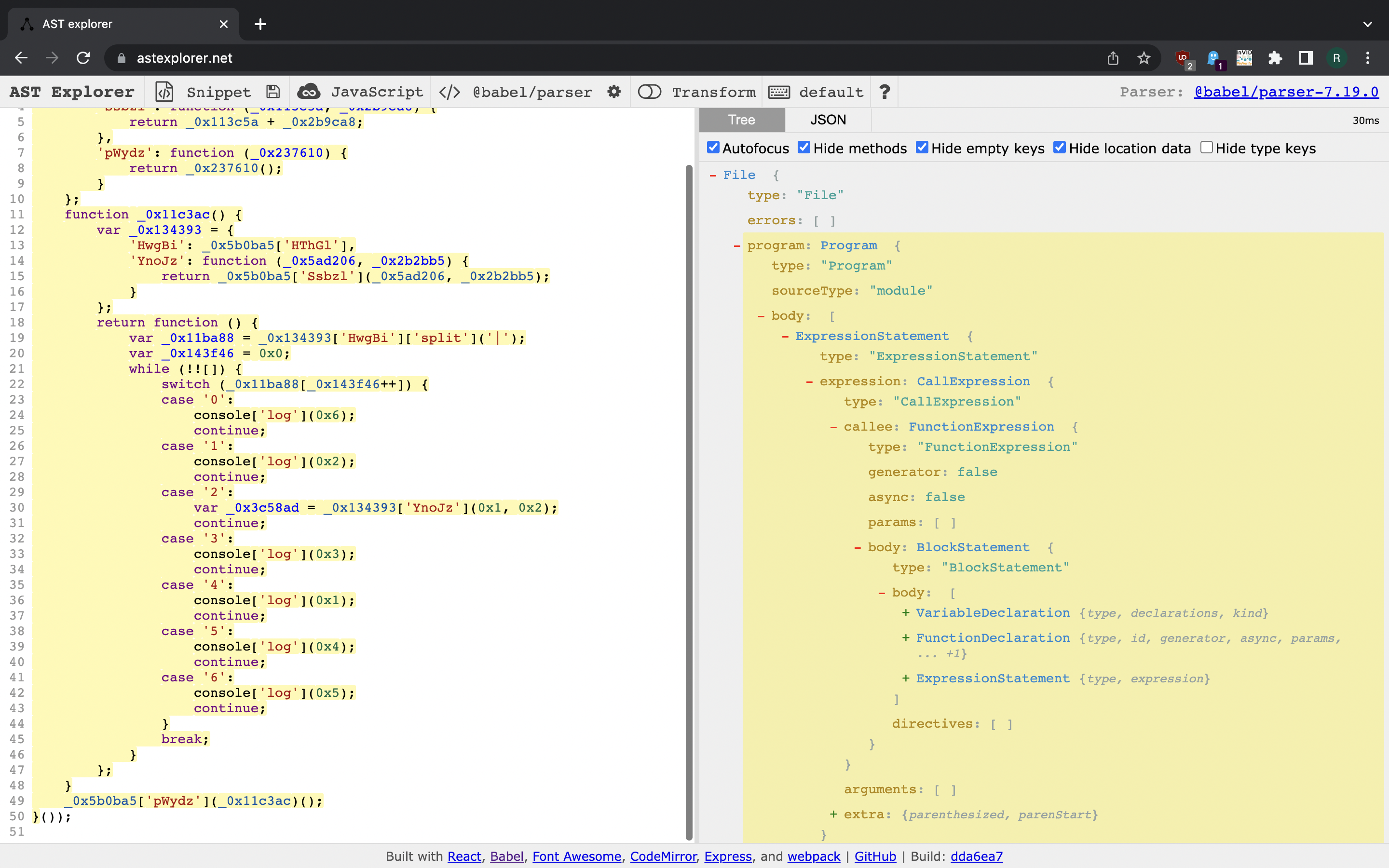The image size is (1389, 868).
Task: Collapse the program node
Action: tap(737, 246)
